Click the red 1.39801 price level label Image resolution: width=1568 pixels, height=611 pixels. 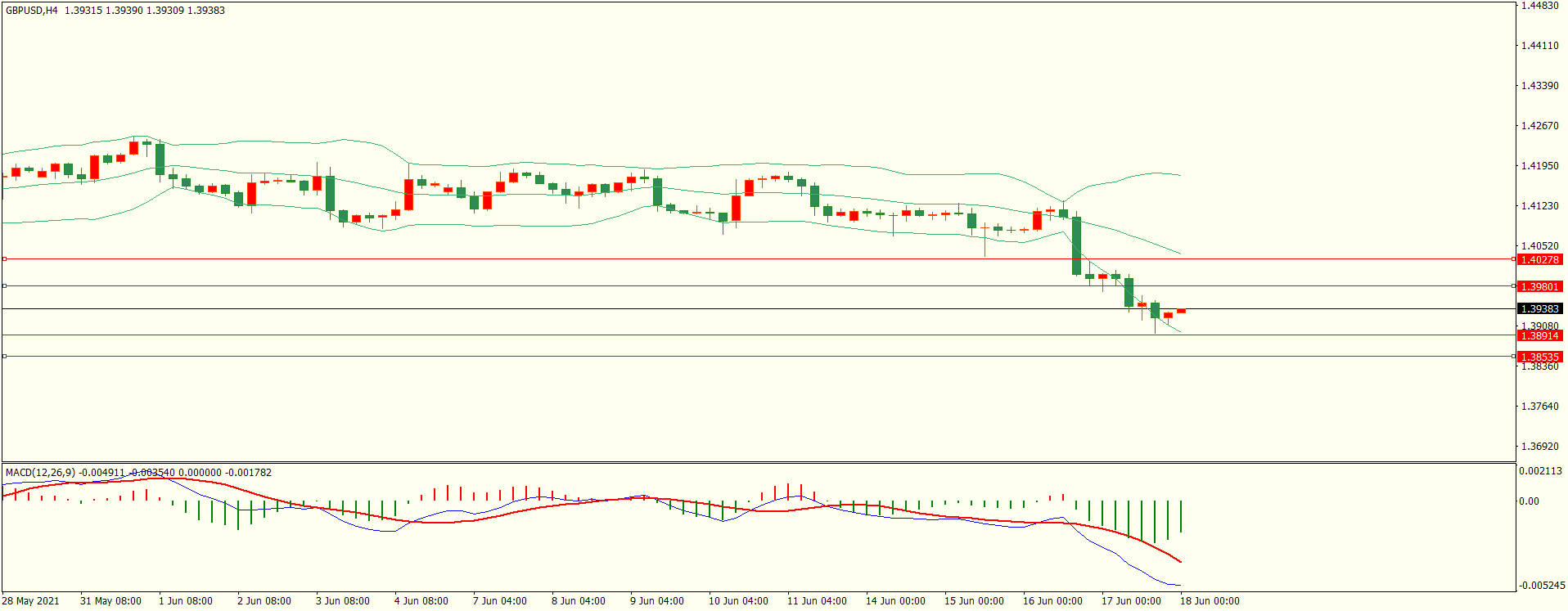pos(1539,286)
